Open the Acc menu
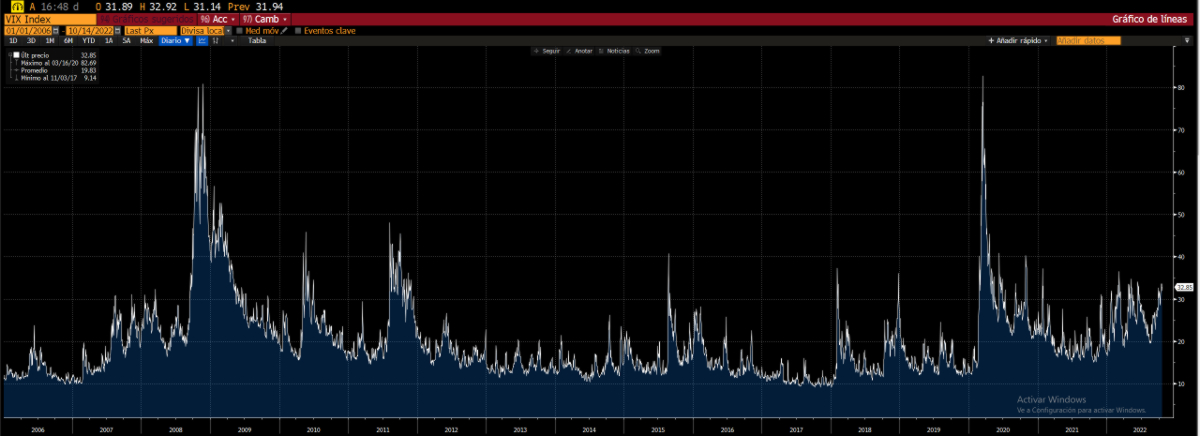This screenshot has height=436, width=1200. tap(218, 19)
